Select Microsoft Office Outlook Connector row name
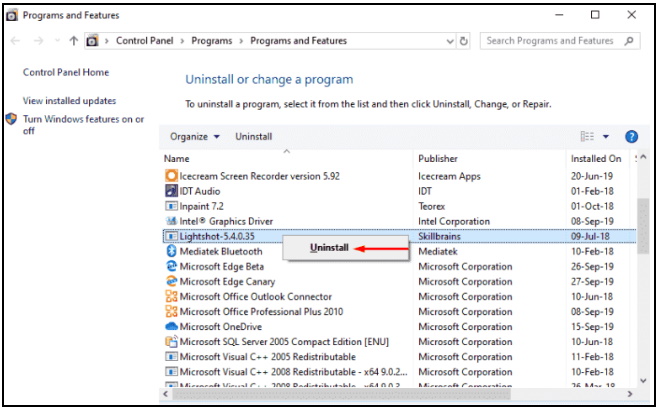 (256, 297)
